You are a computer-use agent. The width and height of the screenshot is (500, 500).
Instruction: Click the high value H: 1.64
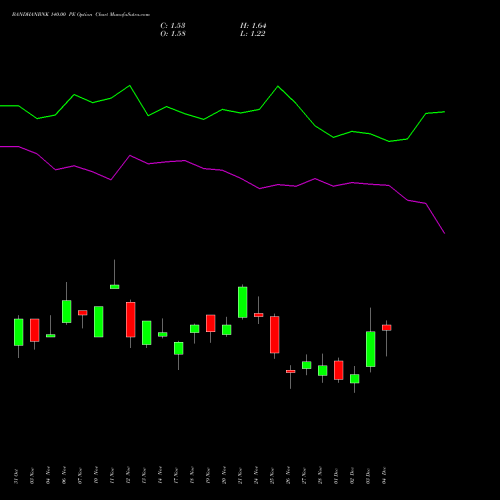coord(253,26)
